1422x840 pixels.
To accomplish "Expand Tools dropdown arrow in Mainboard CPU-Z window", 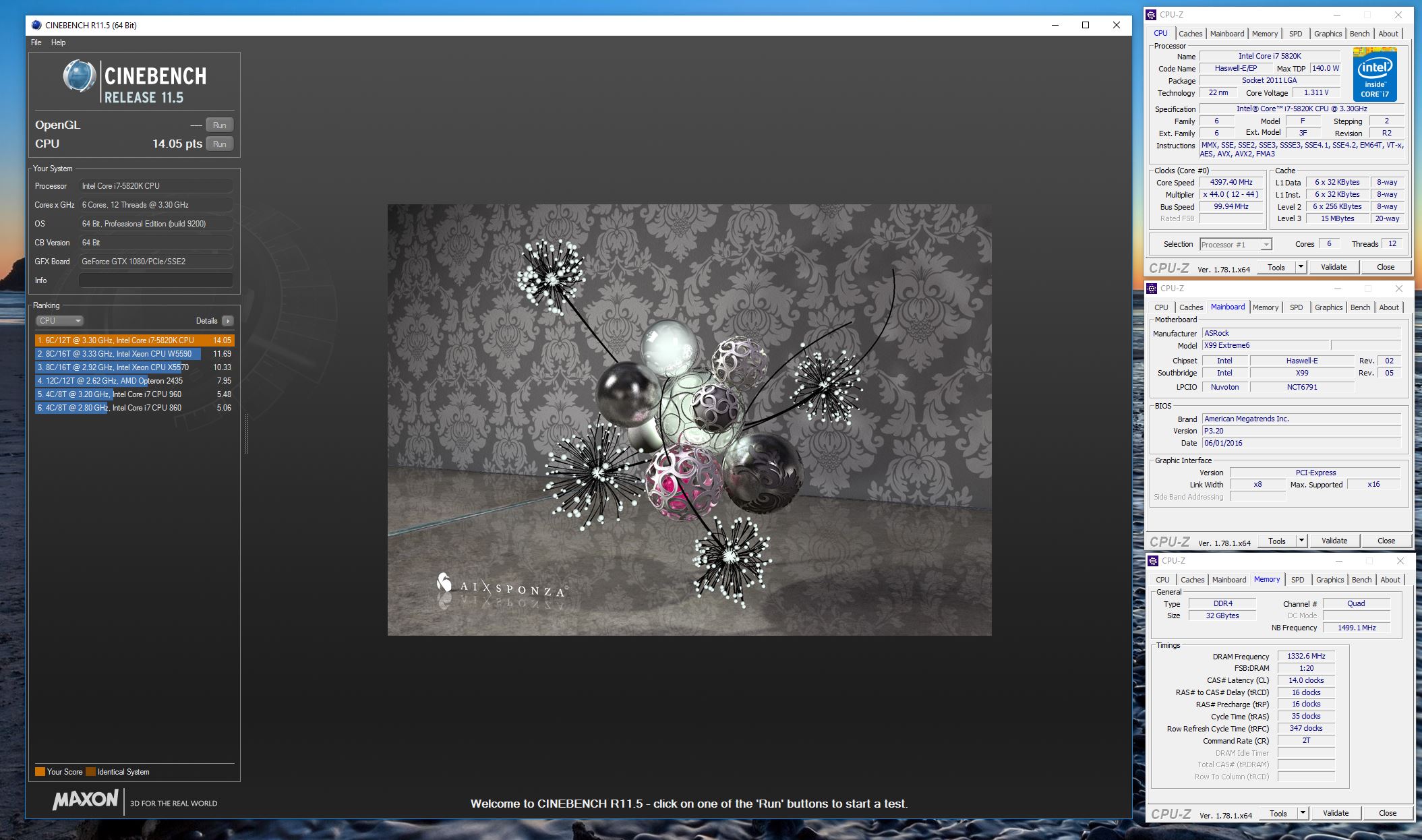I will point(1301,541).
